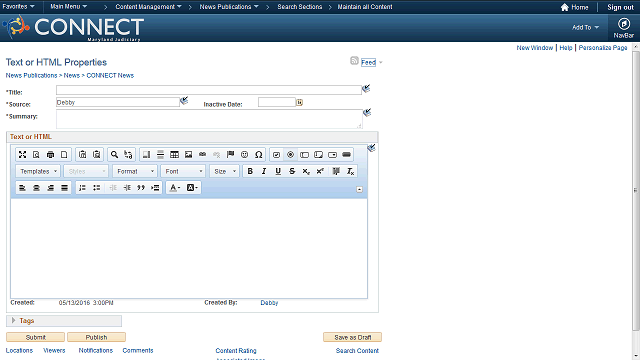Open the Font dropdown
640x360 pixels.
[x=183, y=171]
